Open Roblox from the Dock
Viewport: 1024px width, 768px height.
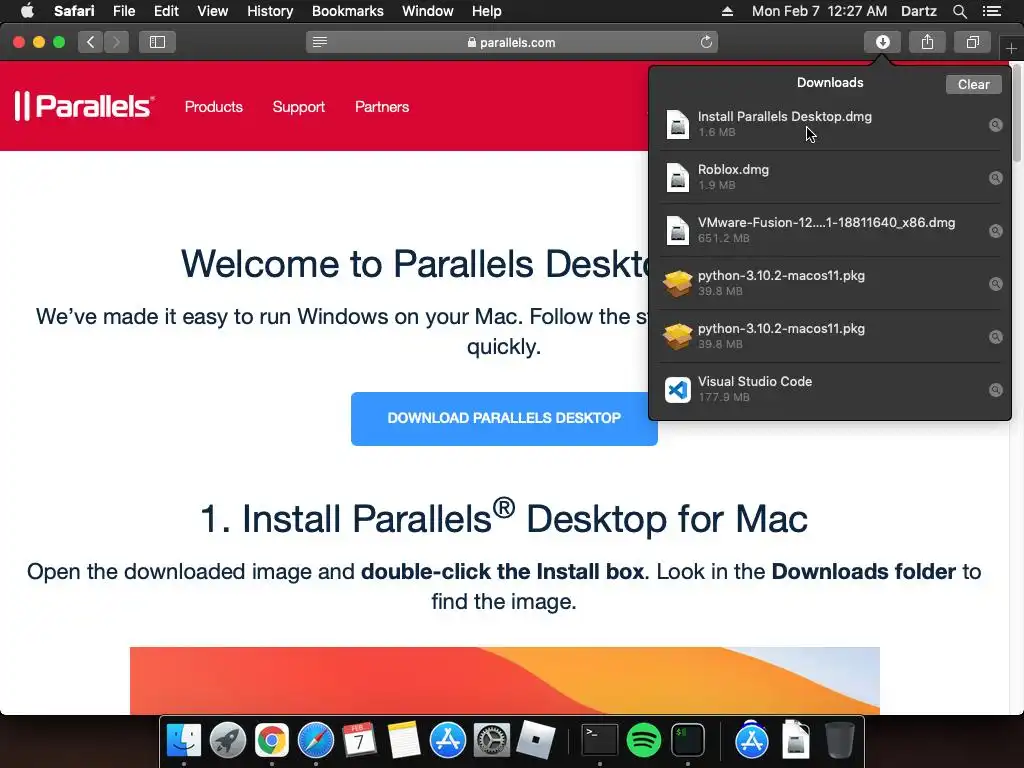(x=535, y=741)
